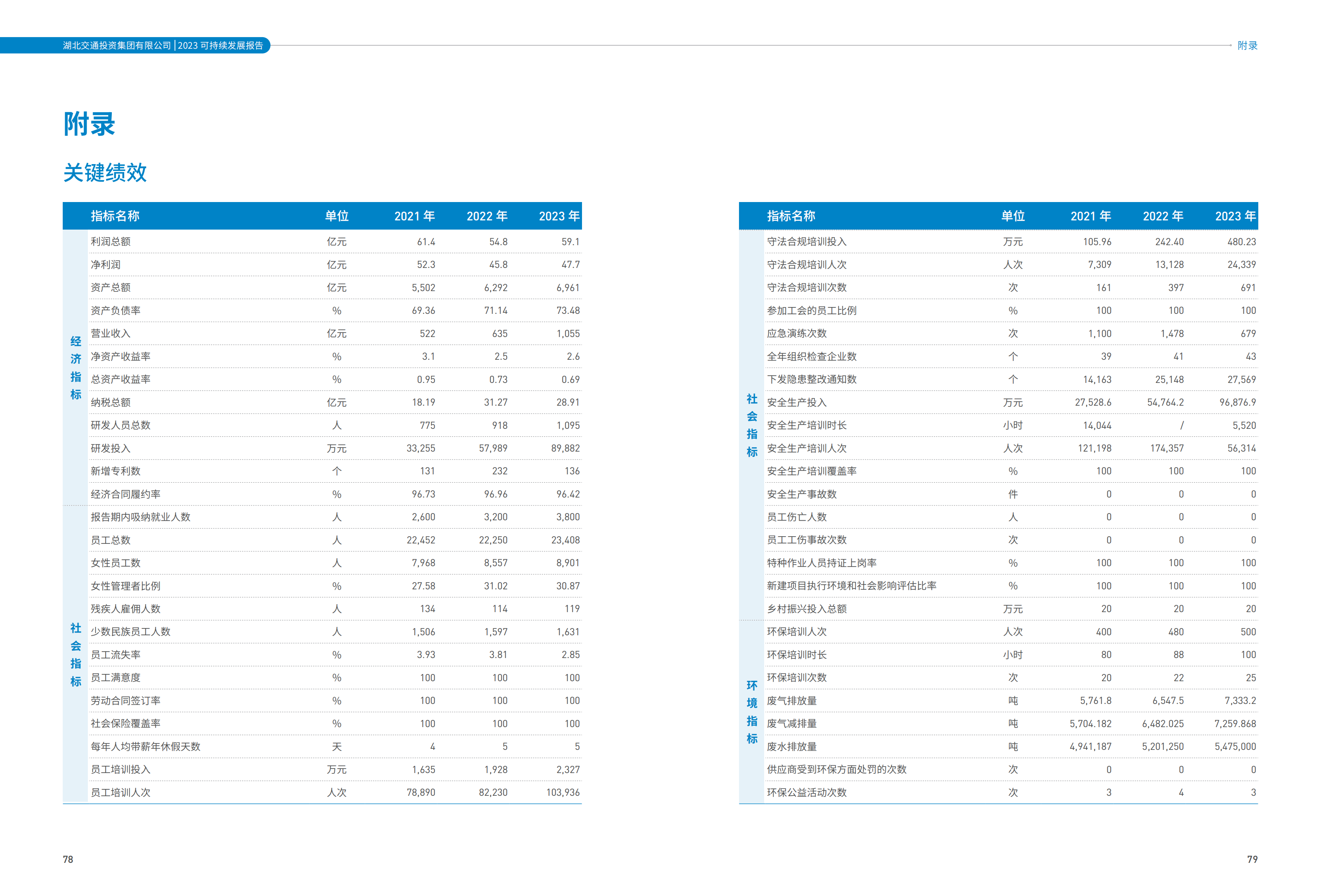
Task: Click the 守法合规培训投入 row label
Action: pos(807,242)
